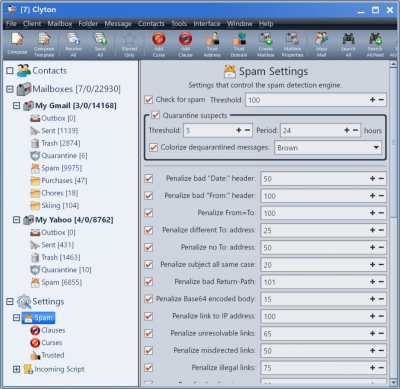Toggle the Penalize From=To checkbox

click(149, 213)
